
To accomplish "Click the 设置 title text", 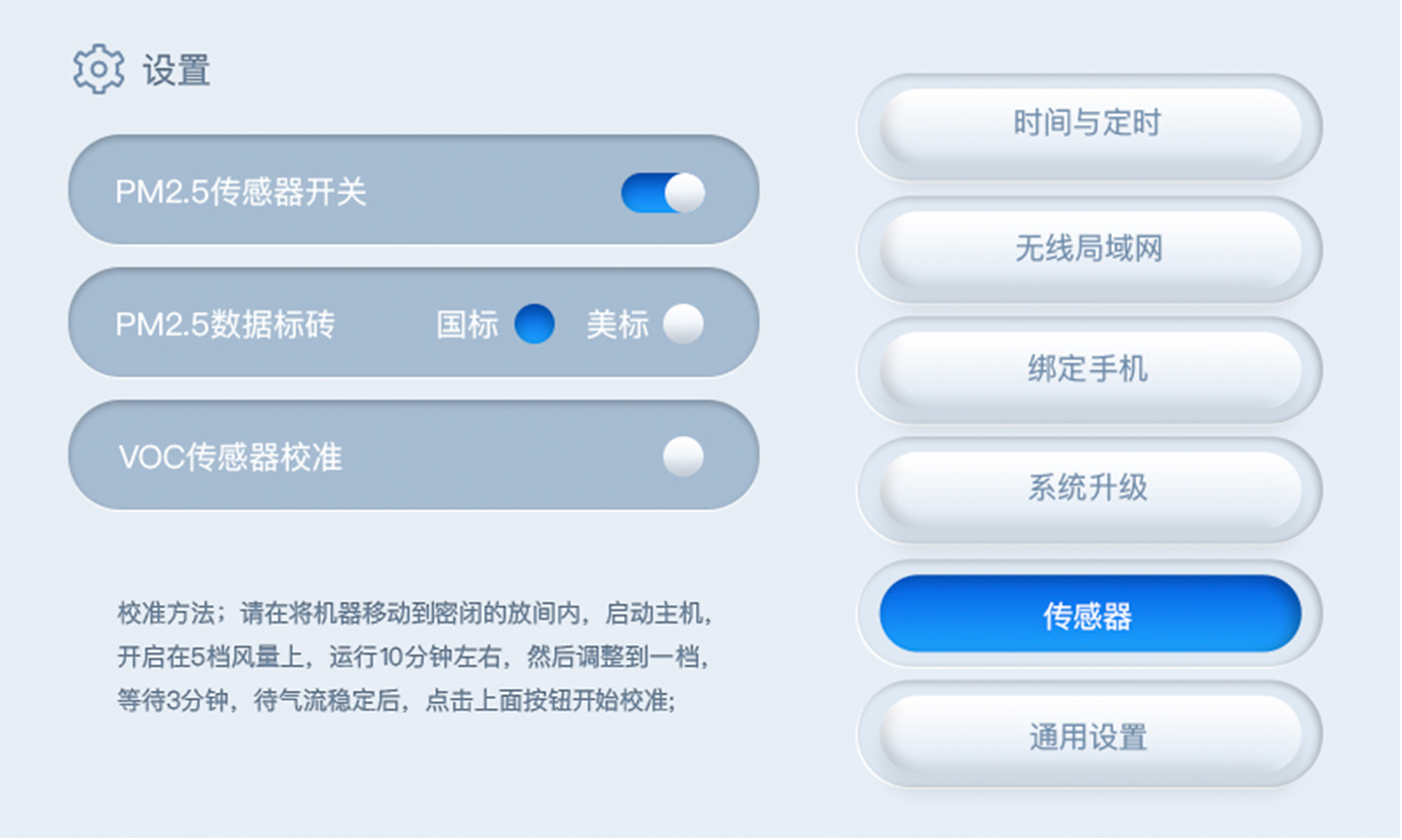I will tap(176, 70).
